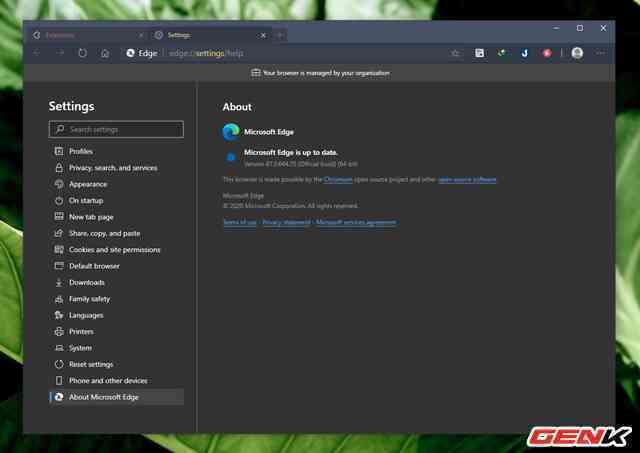Click the 'About' heading
This screenshot has height=453, width=640.
click(x=237, y=107)
